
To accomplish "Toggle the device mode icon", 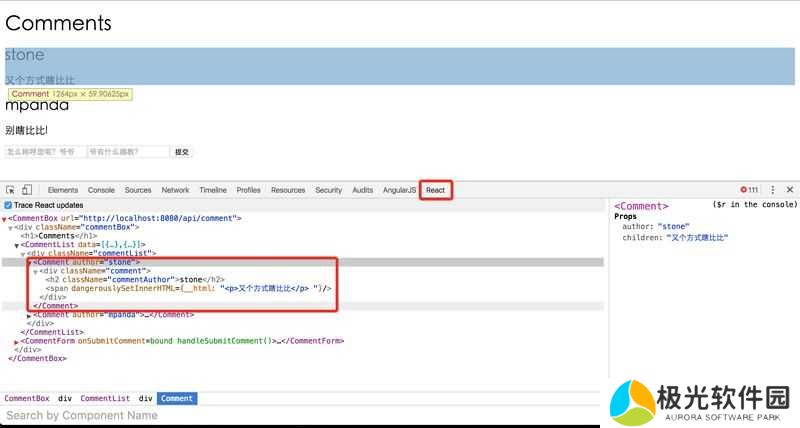I will (27, 190).
